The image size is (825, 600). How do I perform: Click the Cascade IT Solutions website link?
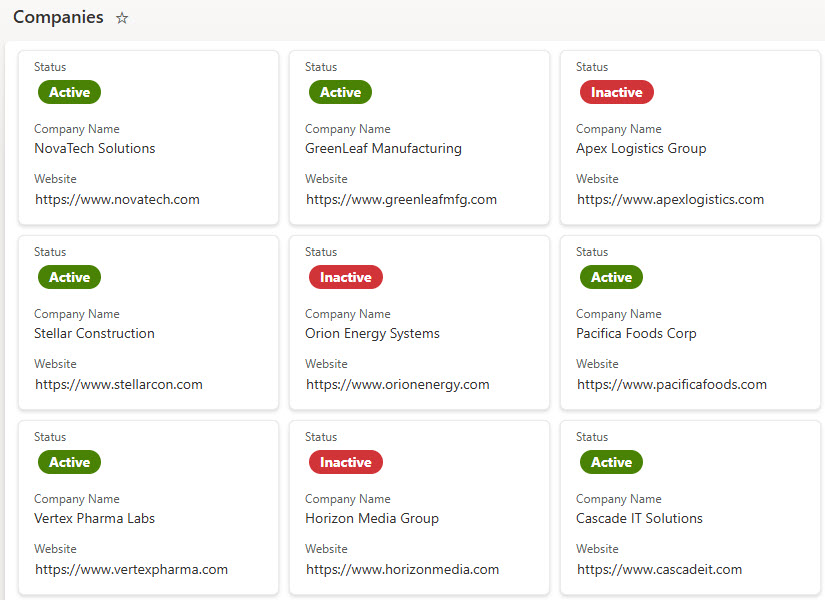[658, 569]
